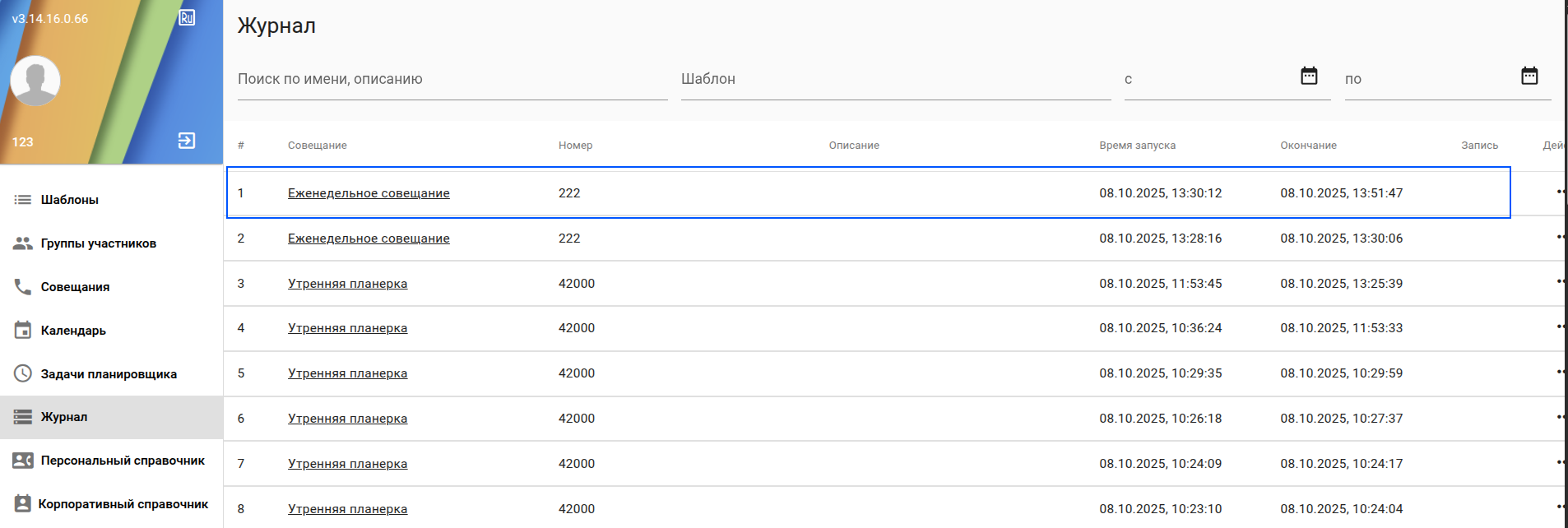The image size is (1568, 528).
Task: Go to Персональный справочник
Action: [123, 461]
